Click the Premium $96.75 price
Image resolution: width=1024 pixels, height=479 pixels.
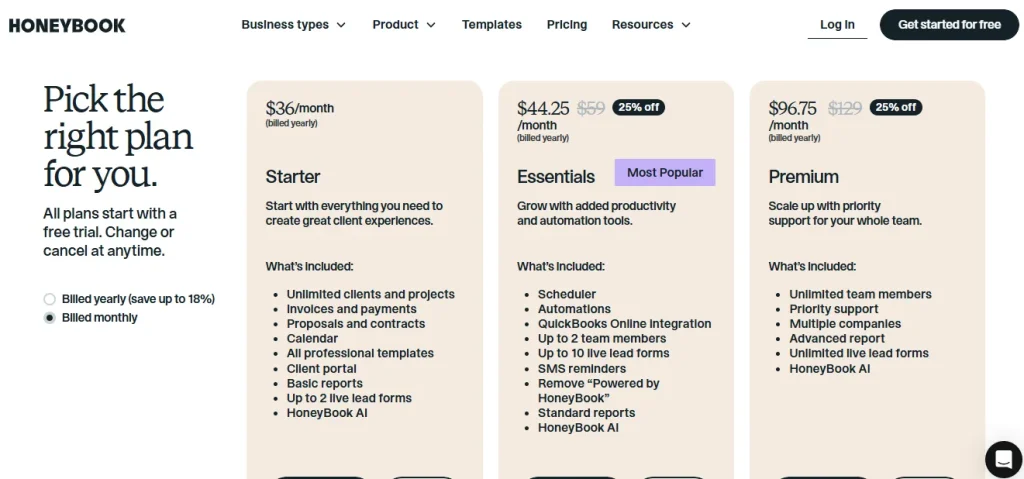click(x=793, y=108)
